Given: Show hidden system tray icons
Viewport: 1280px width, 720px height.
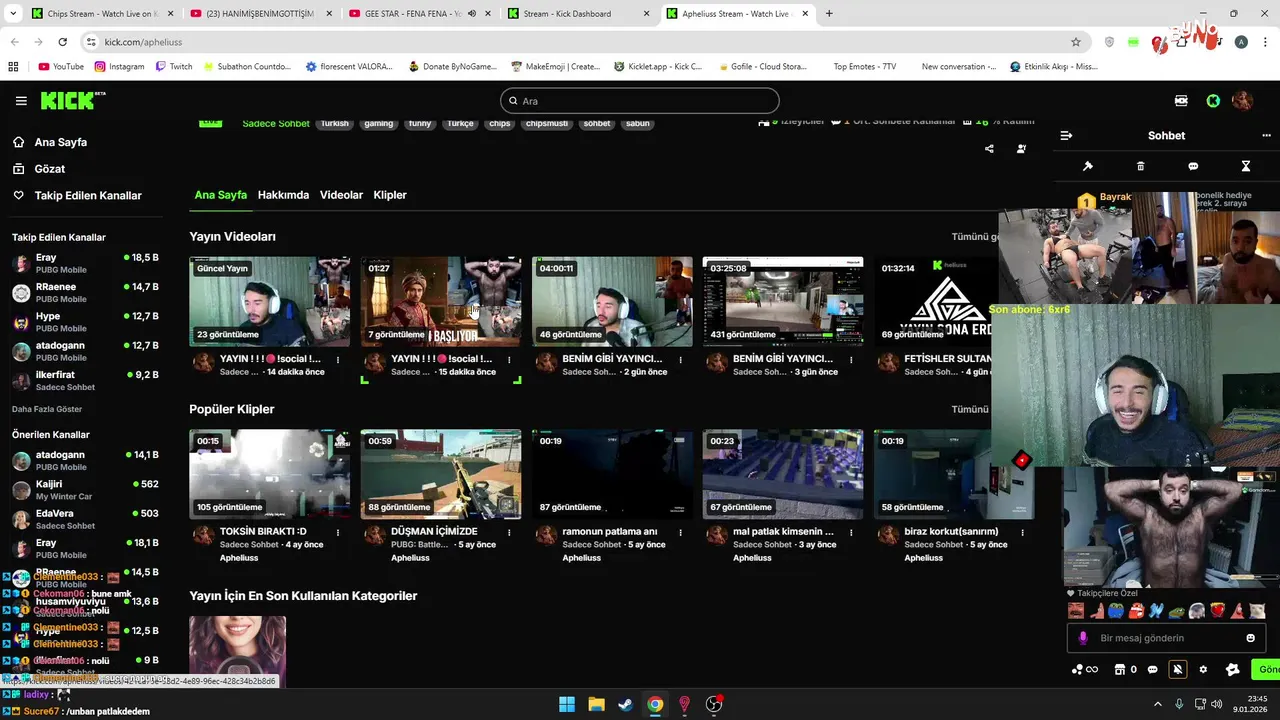Looking at the screenshot, I should pyautogui.click(x=1158, y=704).
